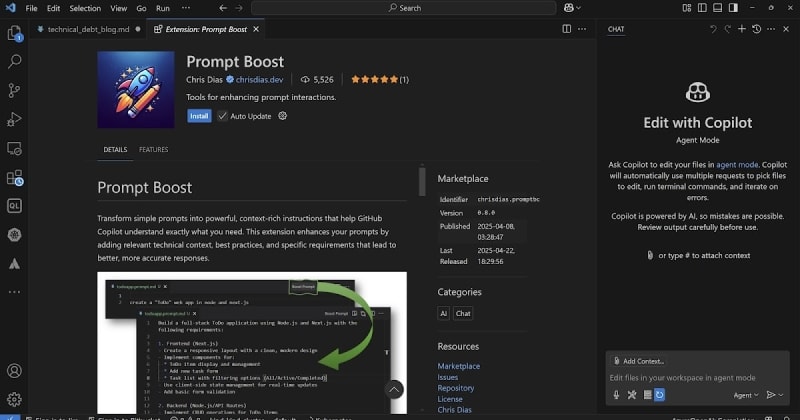Open the Extensions view
This screenshot has width=800, height=420.
pos(14,178)
